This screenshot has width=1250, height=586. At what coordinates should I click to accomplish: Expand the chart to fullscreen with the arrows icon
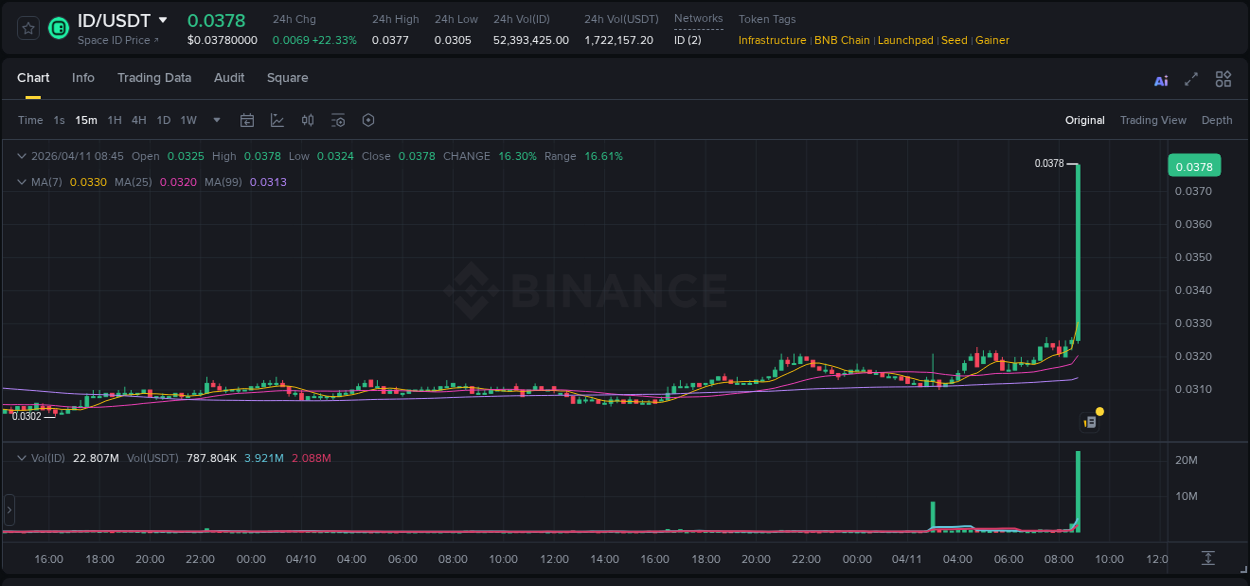click(x=1191, y=80)
